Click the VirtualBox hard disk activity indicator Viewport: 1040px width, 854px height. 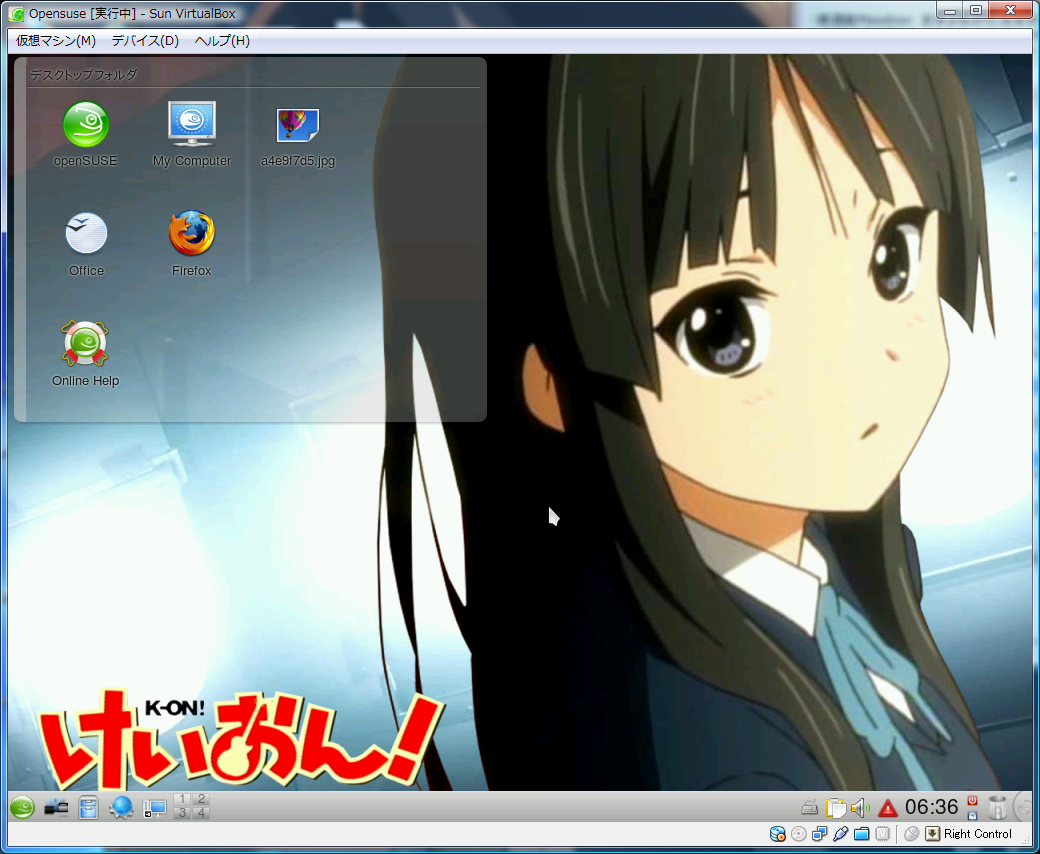[777, 834]
